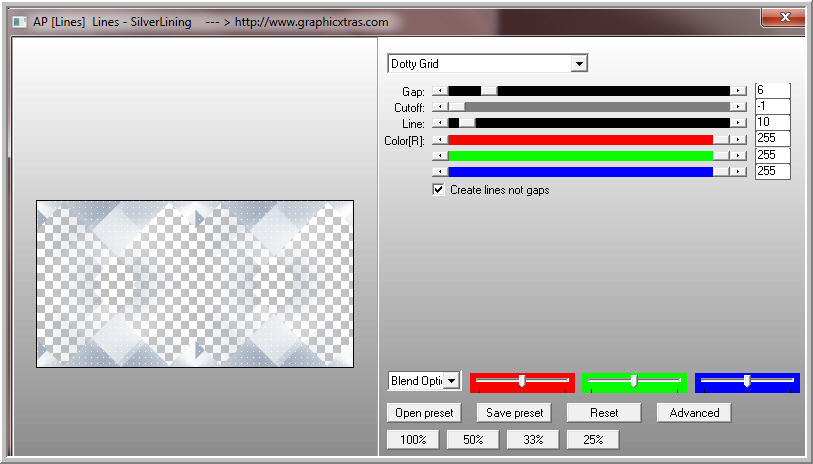The width and height of the screenshot is (813, 464).
Task: Click the Line slider thumb
Action: pyautogui.click(x=467, y=123)
